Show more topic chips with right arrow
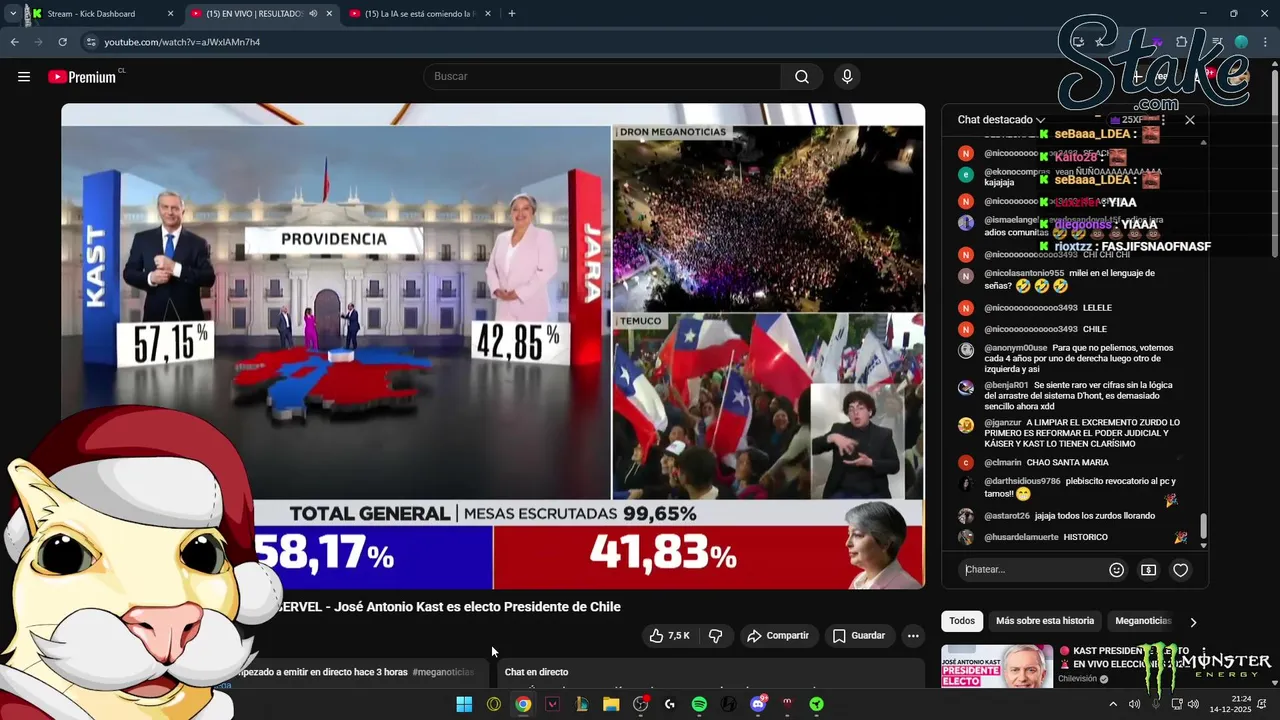The width and height of the screenshot is (1280, 720). pyautogui.click(x=1192, y=622)
